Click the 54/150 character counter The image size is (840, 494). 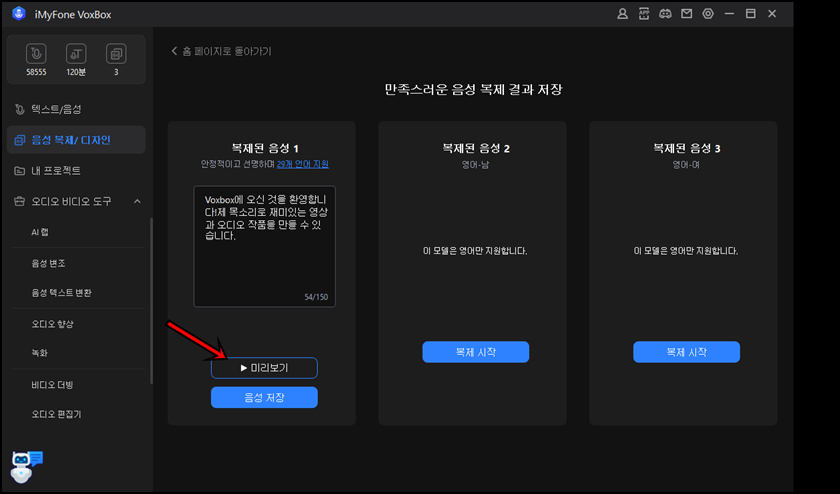tap(316, 297)
